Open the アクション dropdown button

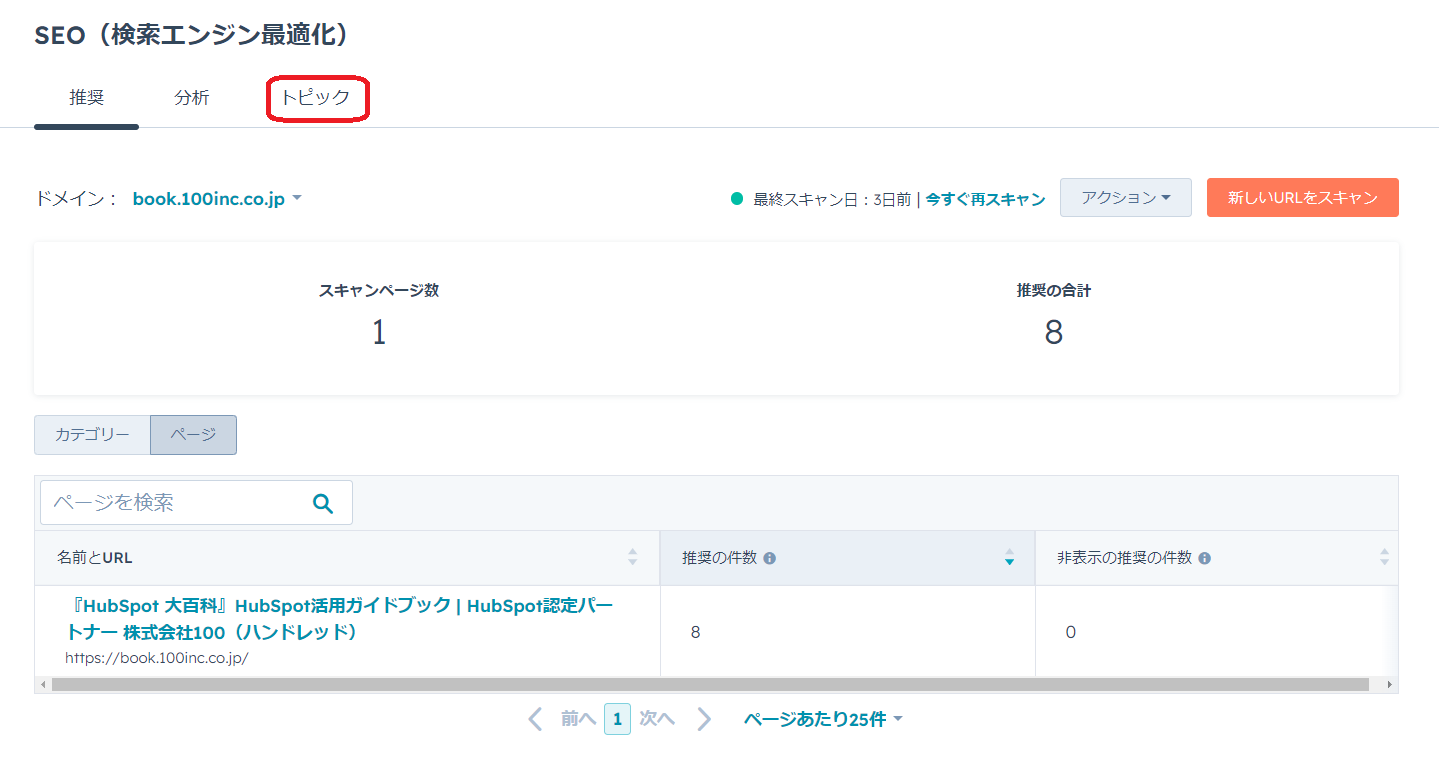(x=1125, y=198)
